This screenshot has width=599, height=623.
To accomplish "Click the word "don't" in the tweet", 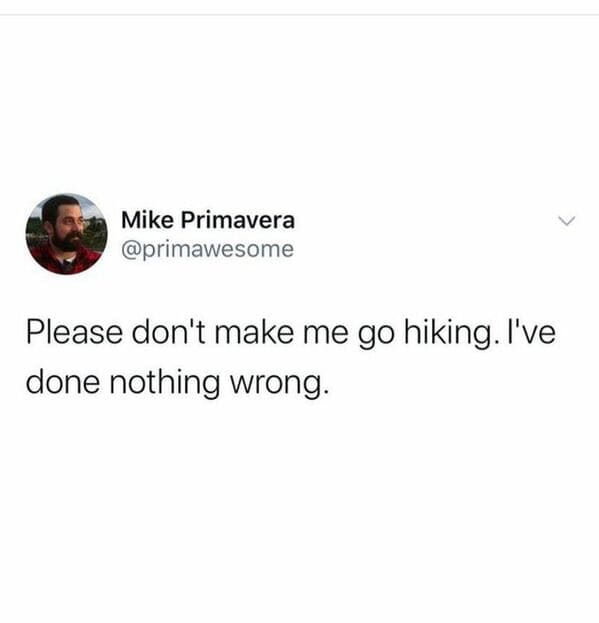I will (168, 332).
